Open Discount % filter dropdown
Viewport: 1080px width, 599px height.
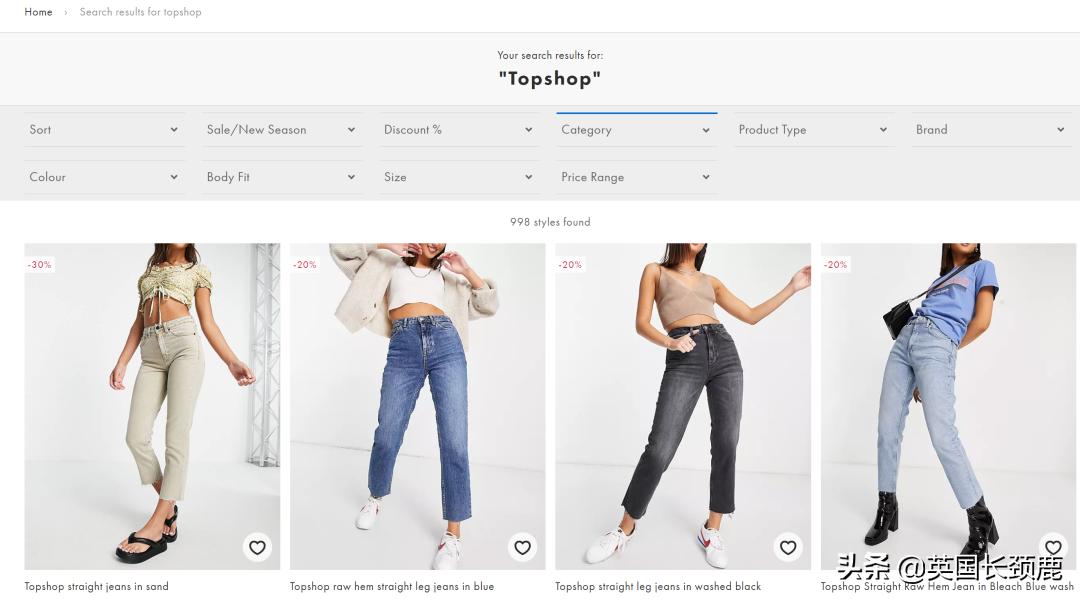(459, 129)
